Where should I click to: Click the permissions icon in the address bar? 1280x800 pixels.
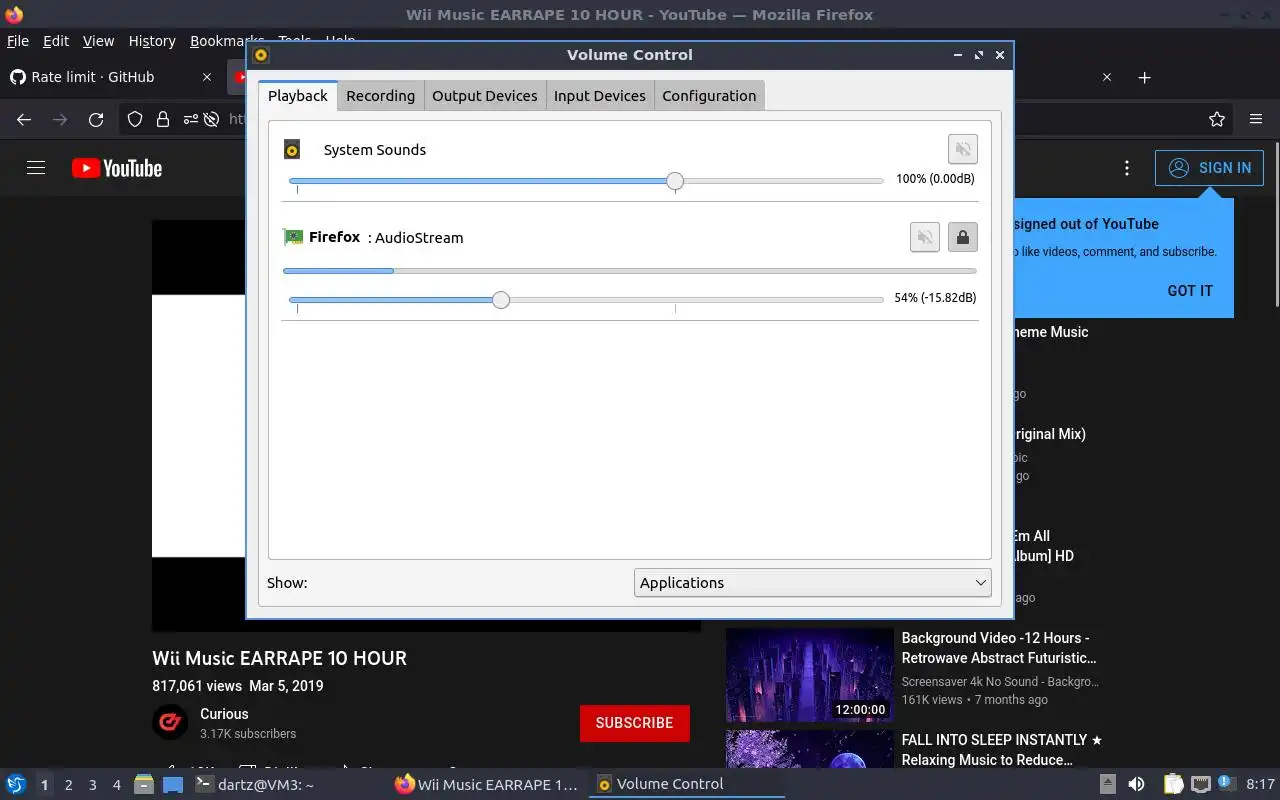point(191,119)
